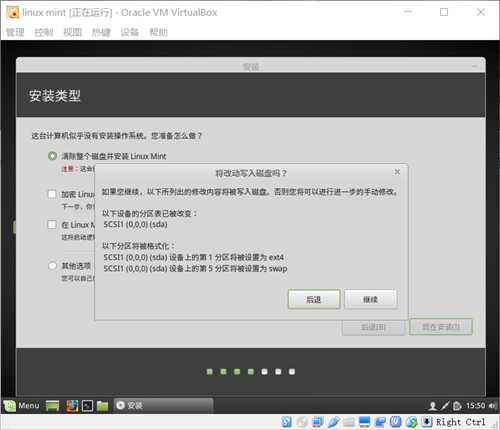Click the VirtualBox display monitor indicator
This screenshot has width=500, height=430.
(x=364, y=422)
